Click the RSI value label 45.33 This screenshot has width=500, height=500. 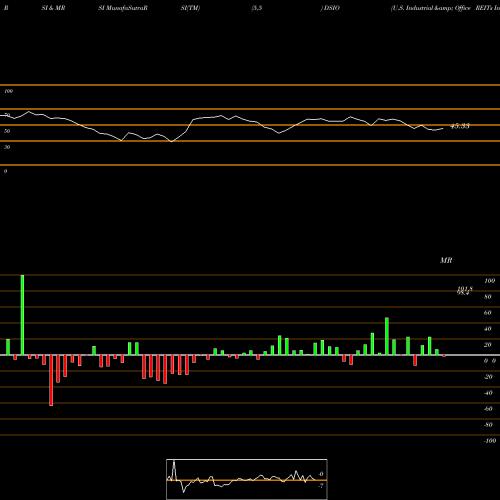(x=460, y=126)
